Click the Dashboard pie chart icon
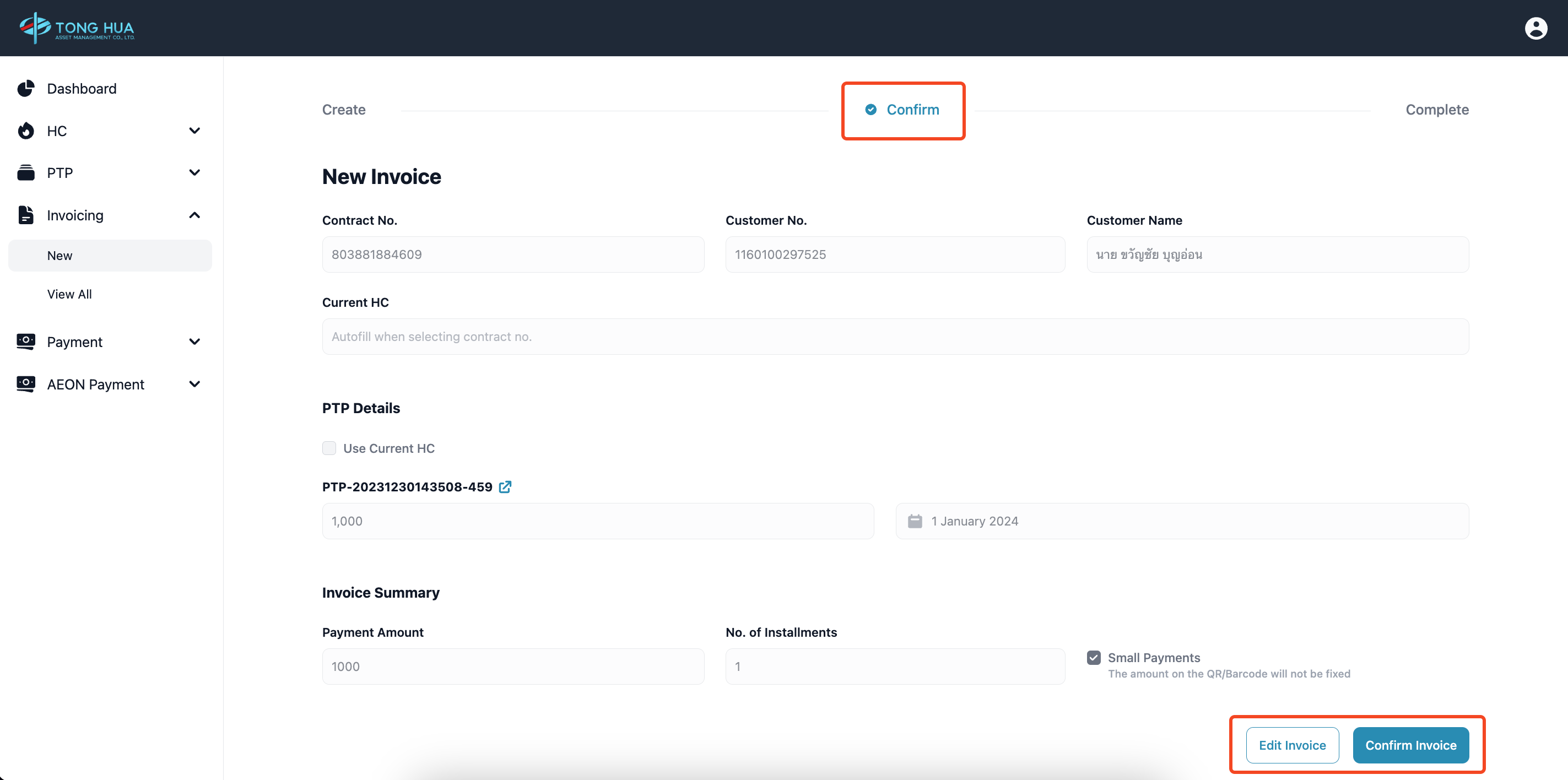 (x=25, y=88)
